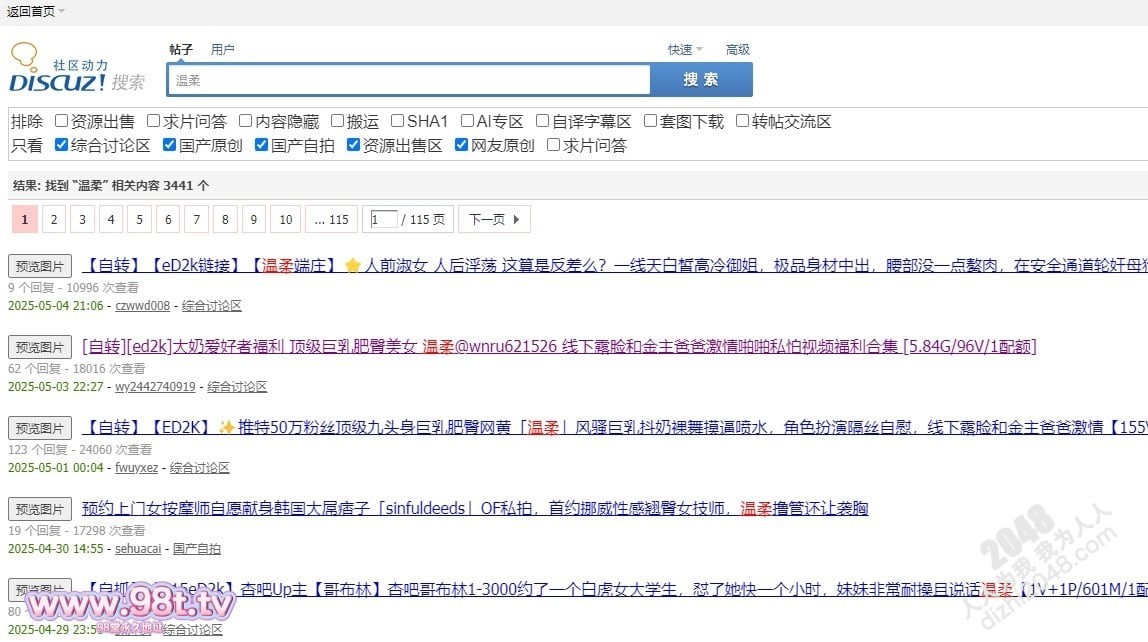Viewport: 1148px width, 642px height.
Task: Uncheck the 综合讨论区 only-see checkbox
Action: (x=61, y=145)
